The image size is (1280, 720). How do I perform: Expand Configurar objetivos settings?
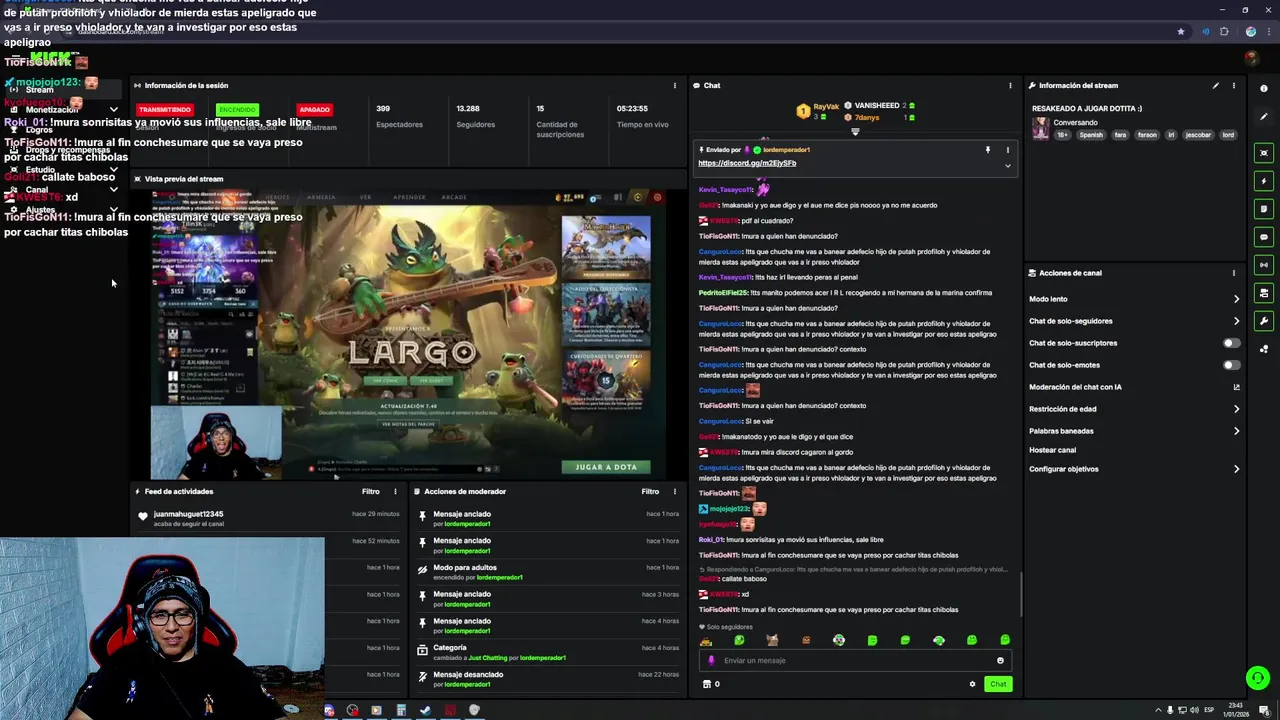click(x=1236, y=469)
